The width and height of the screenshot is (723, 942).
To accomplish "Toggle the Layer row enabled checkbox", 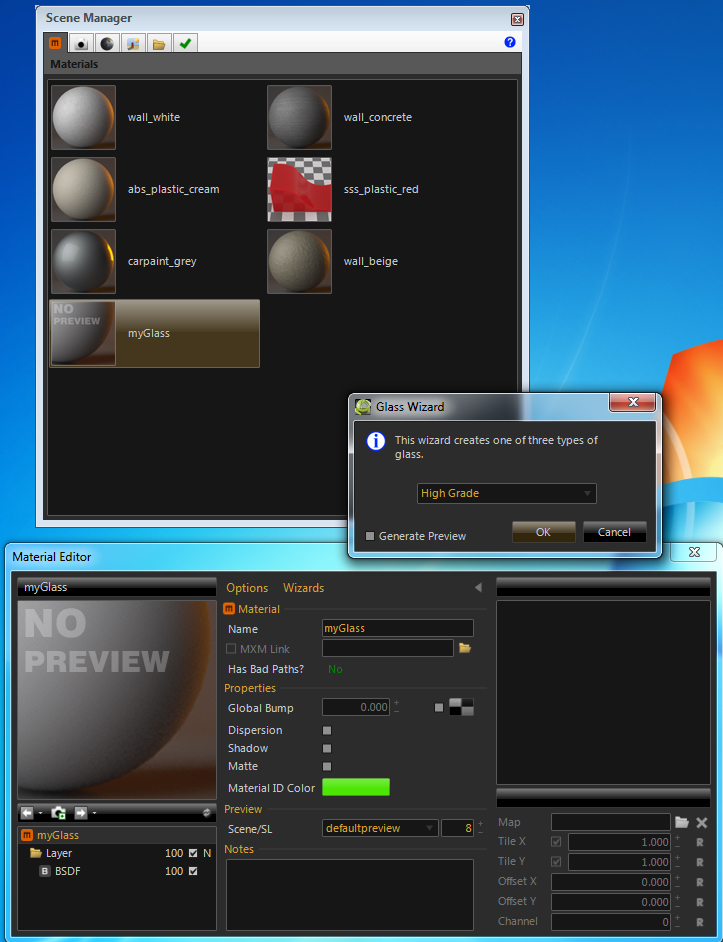I will click(x=193, y=853).
